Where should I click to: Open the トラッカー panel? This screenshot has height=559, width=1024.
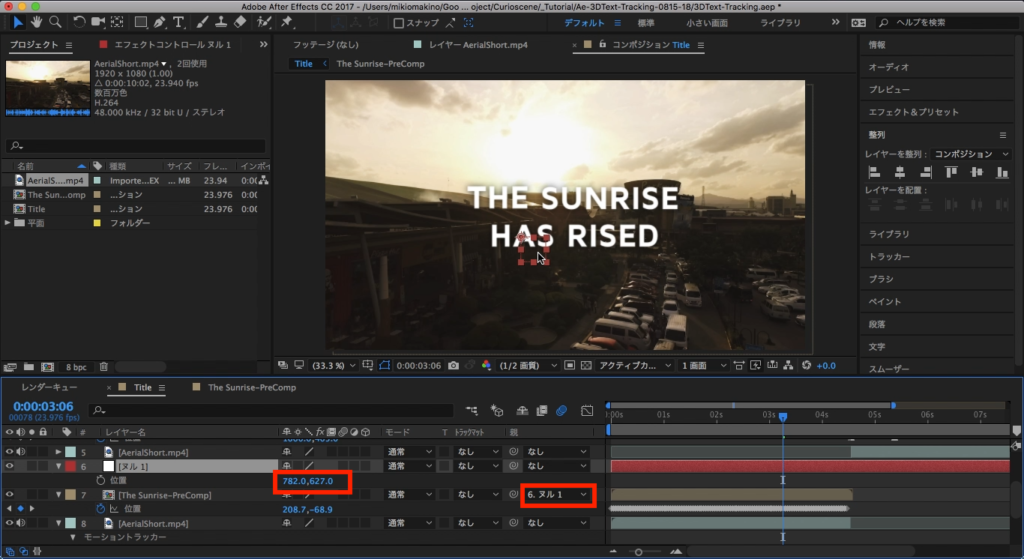(888, 257)
